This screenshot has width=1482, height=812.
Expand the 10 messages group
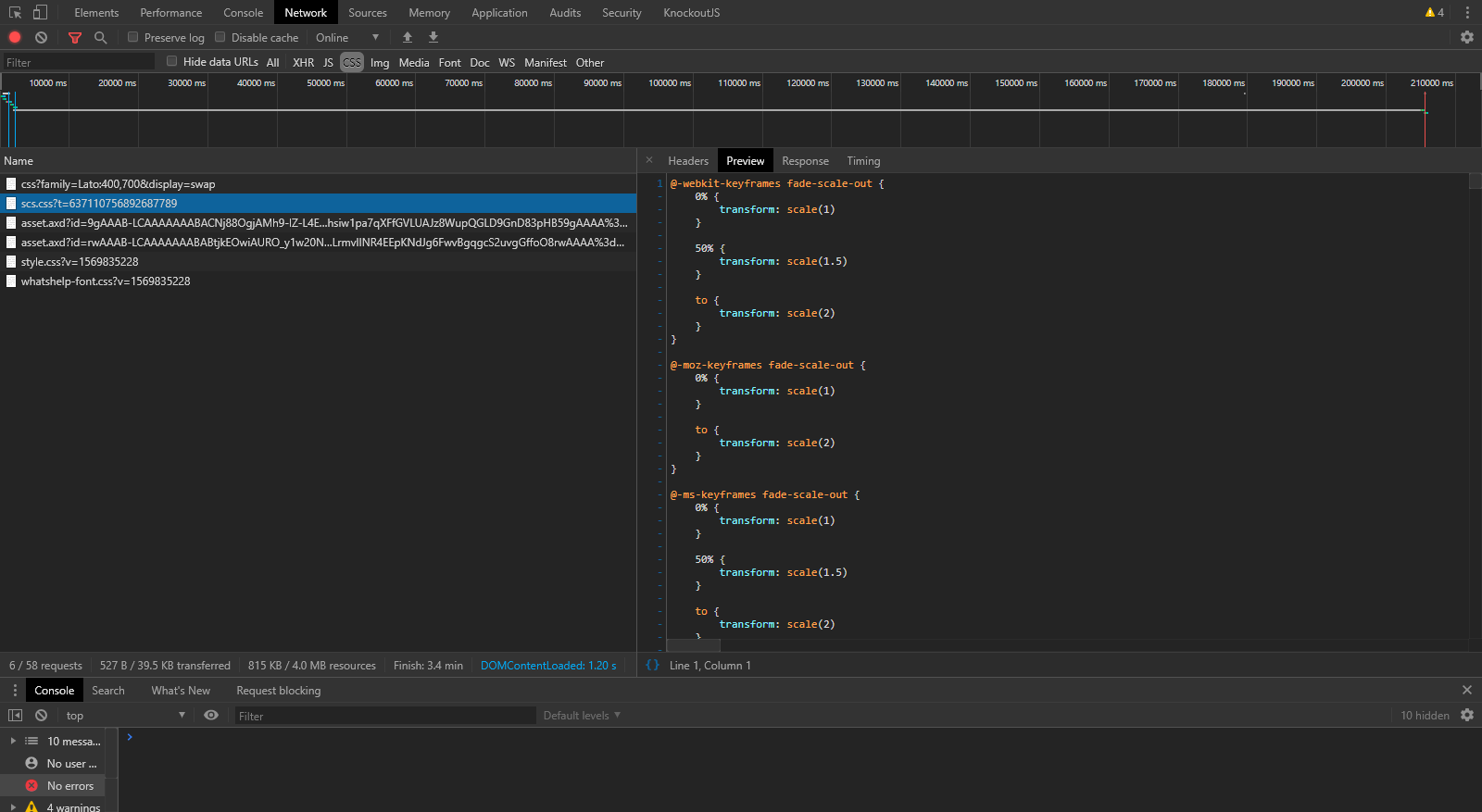coord(13,741)
